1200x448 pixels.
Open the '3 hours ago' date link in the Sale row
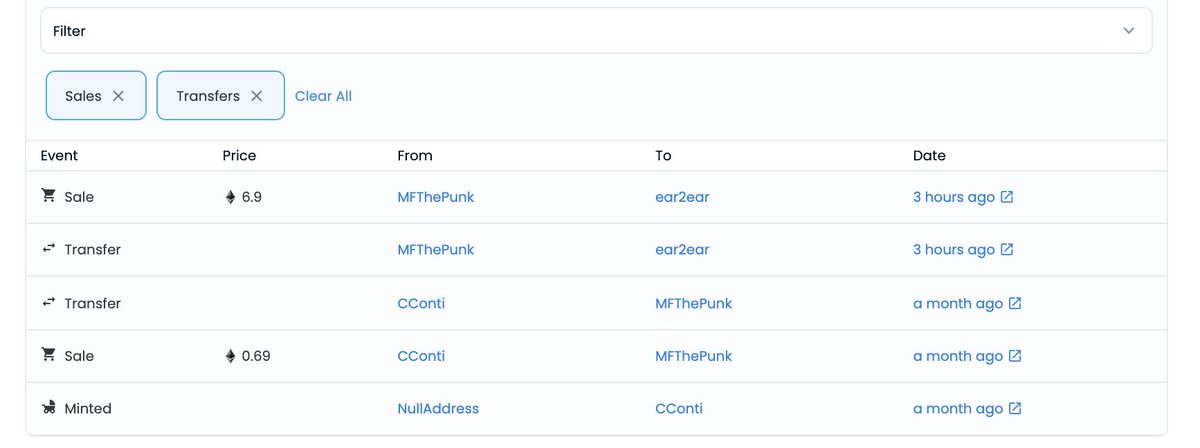click(954, 197)
